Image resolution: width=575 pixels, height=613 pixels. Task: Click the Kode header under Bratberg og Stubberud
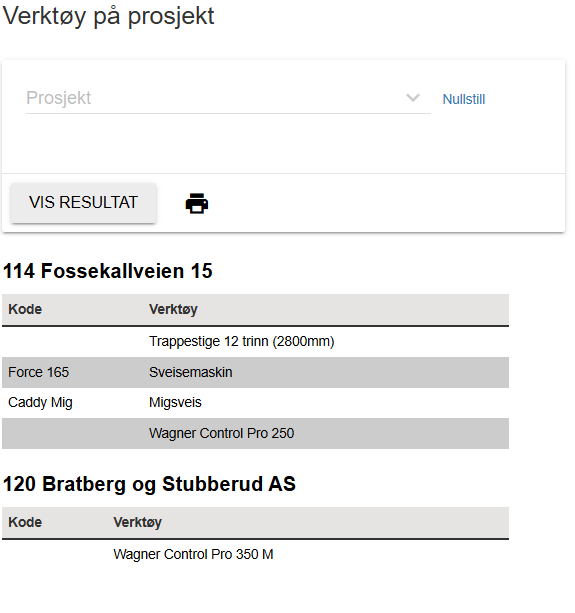point(25,522)
